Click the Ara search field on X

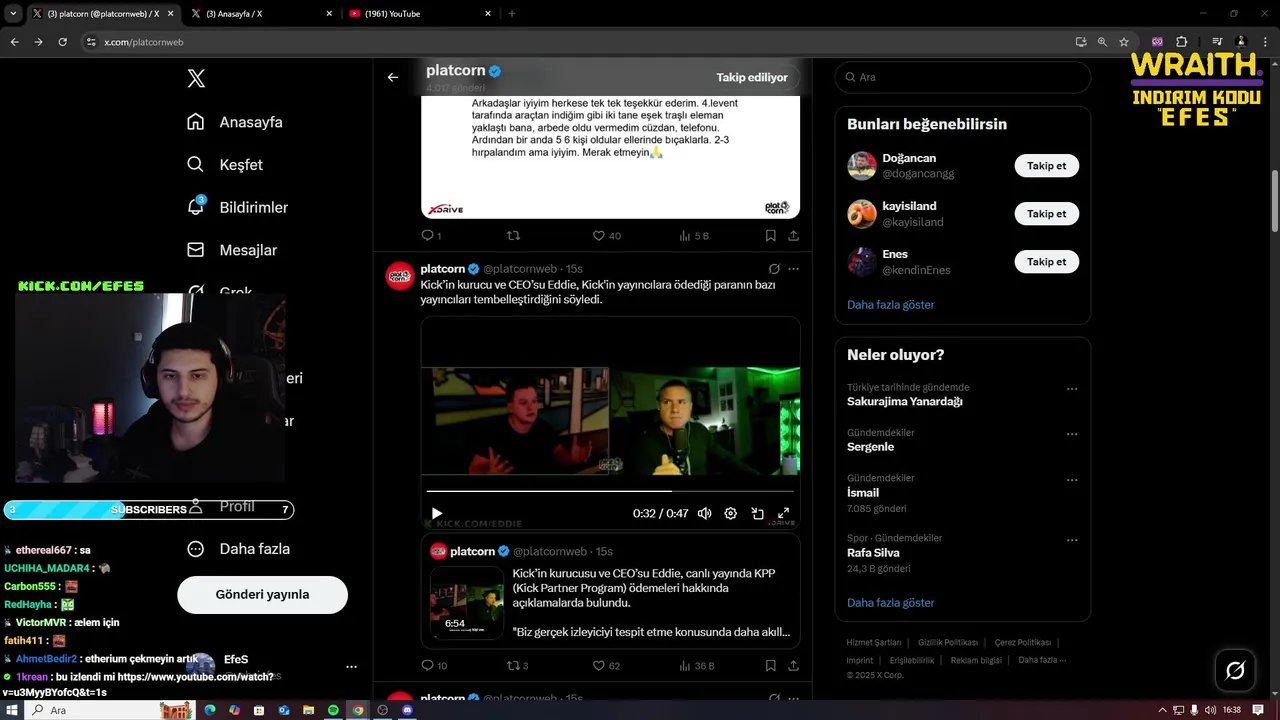pos(962,77)
